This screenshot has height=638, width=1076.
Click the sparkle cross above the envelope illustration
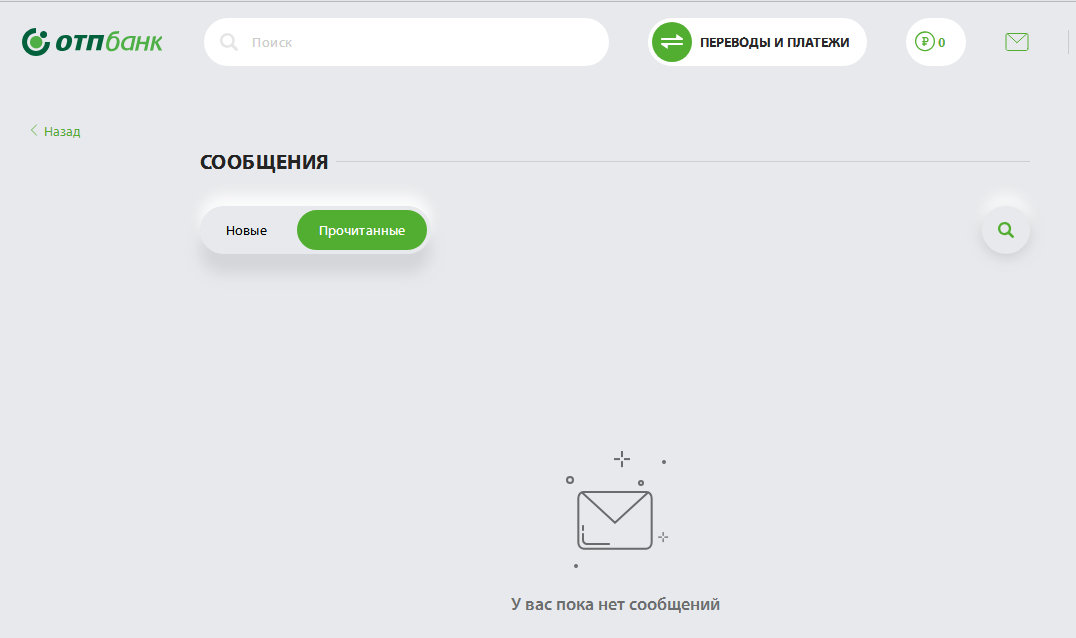coord(622,459)
